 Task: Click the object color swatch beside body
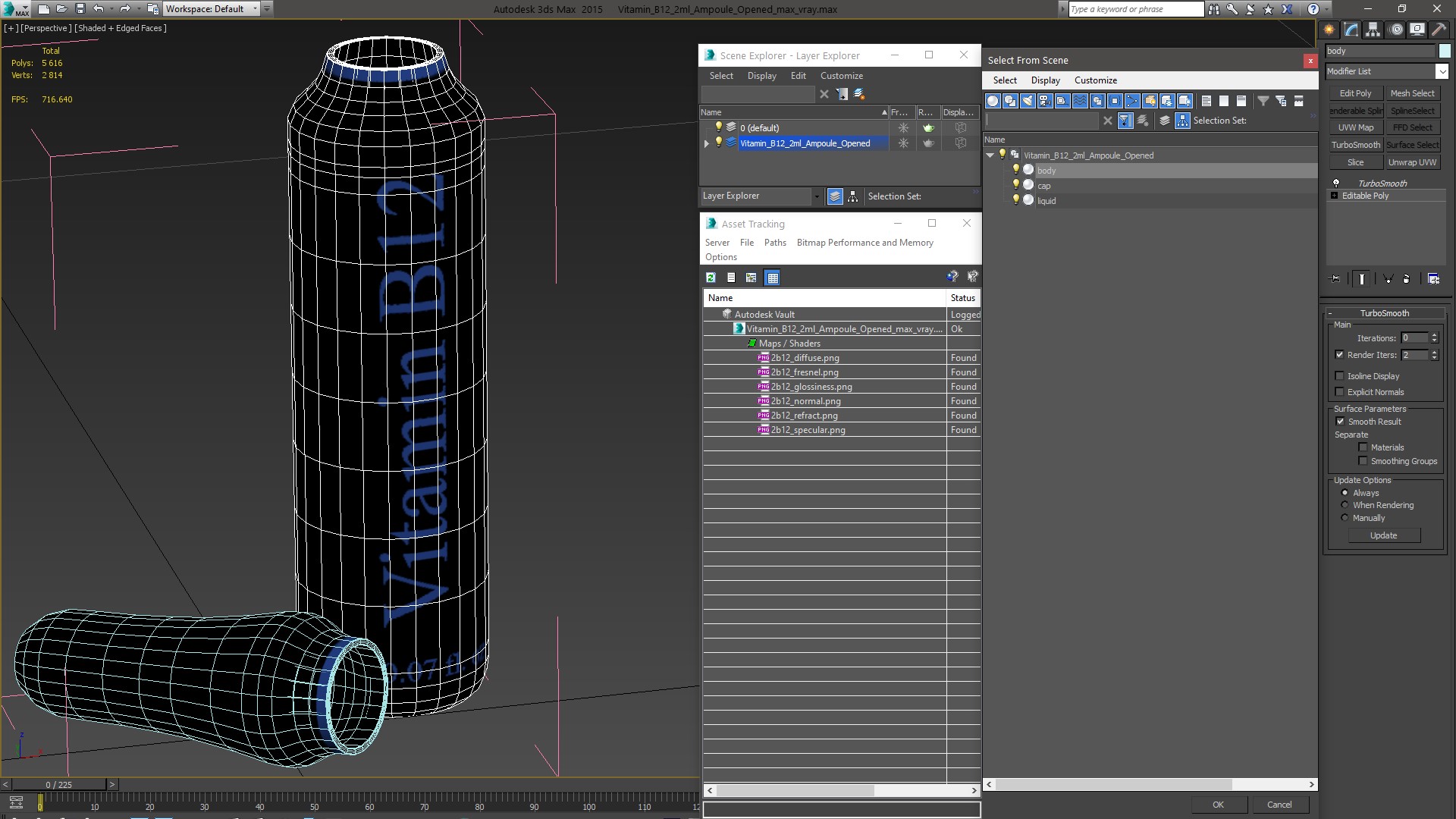(x=1445, y=51)
